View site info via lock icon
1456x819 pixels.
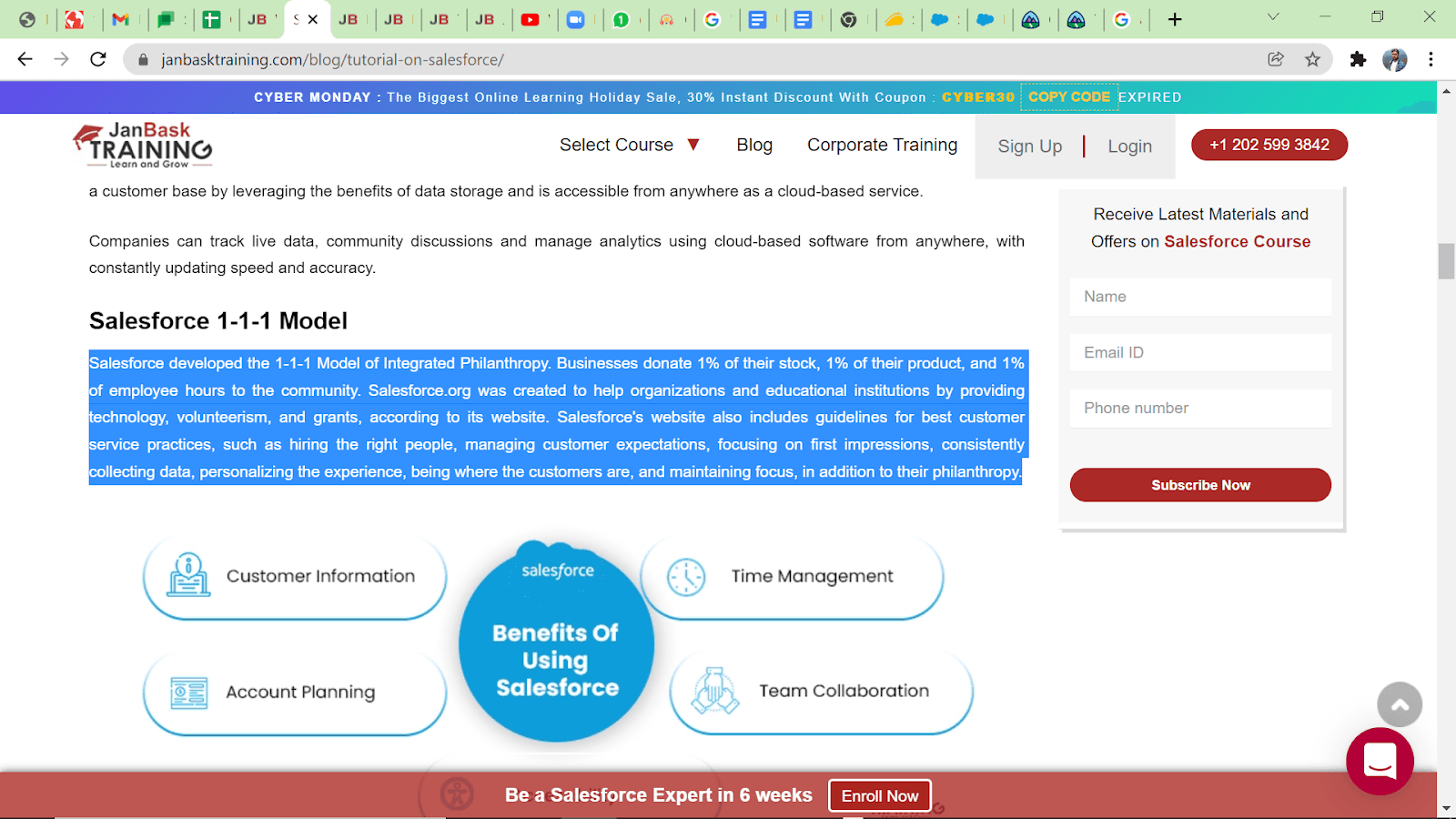(143, 60)
